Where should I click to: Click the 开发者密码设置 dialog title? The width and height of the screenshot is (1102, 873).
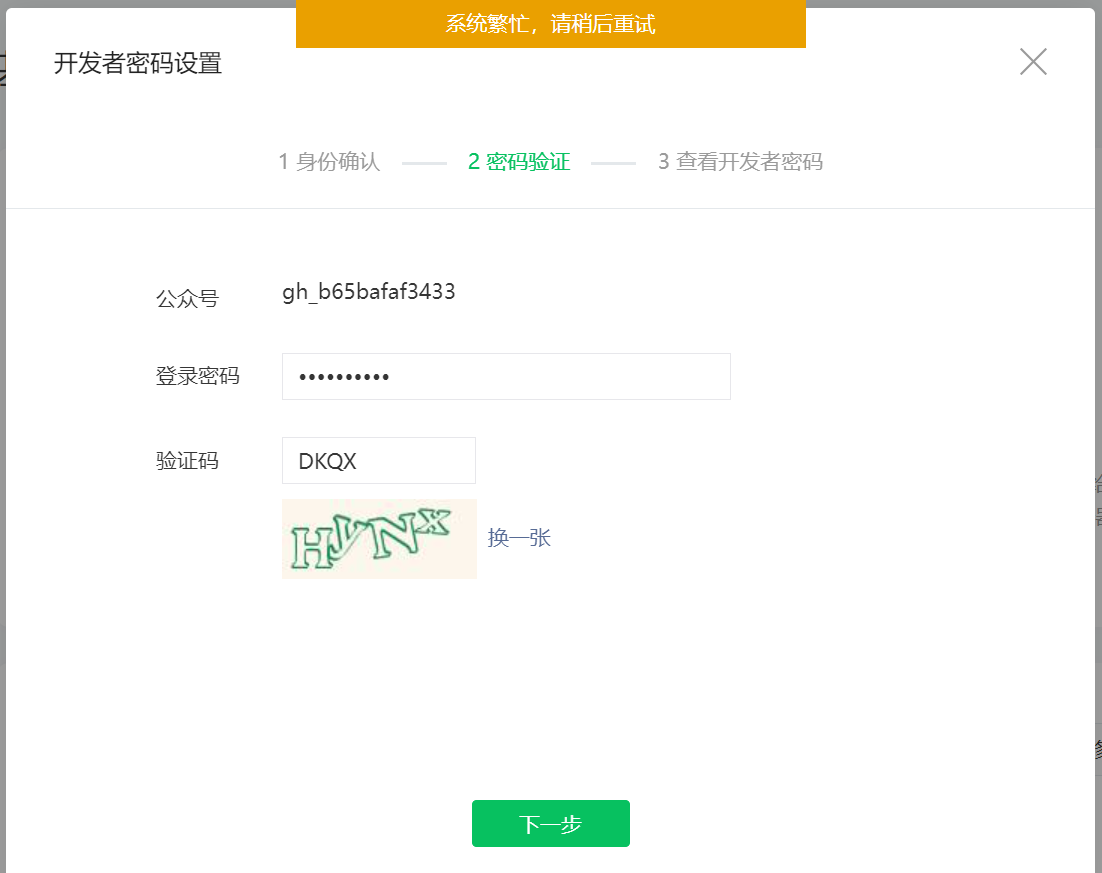click(x=138, y=63)
